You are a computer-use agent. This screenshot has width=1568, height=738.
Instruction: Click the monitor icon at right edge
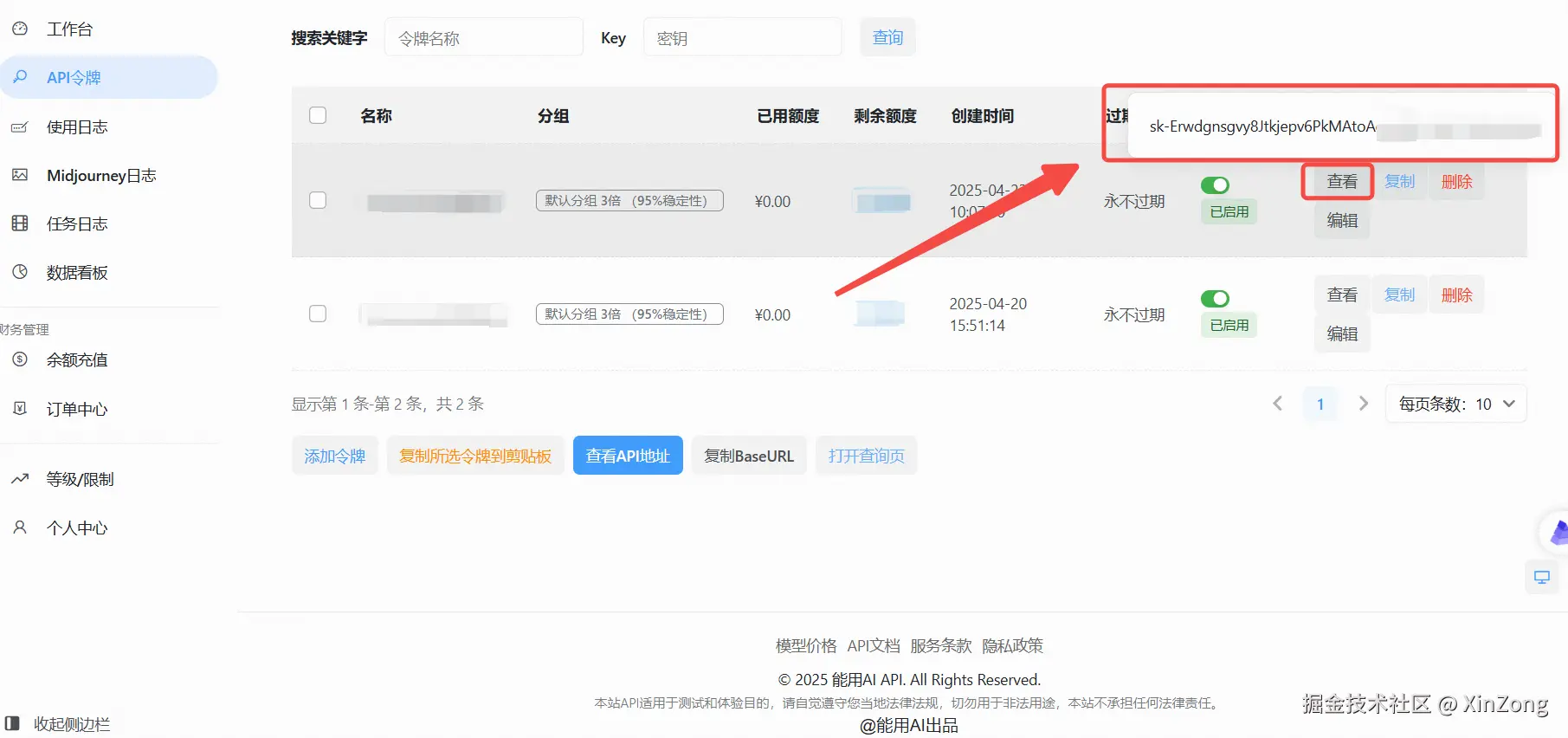(x=1542, y=577)
